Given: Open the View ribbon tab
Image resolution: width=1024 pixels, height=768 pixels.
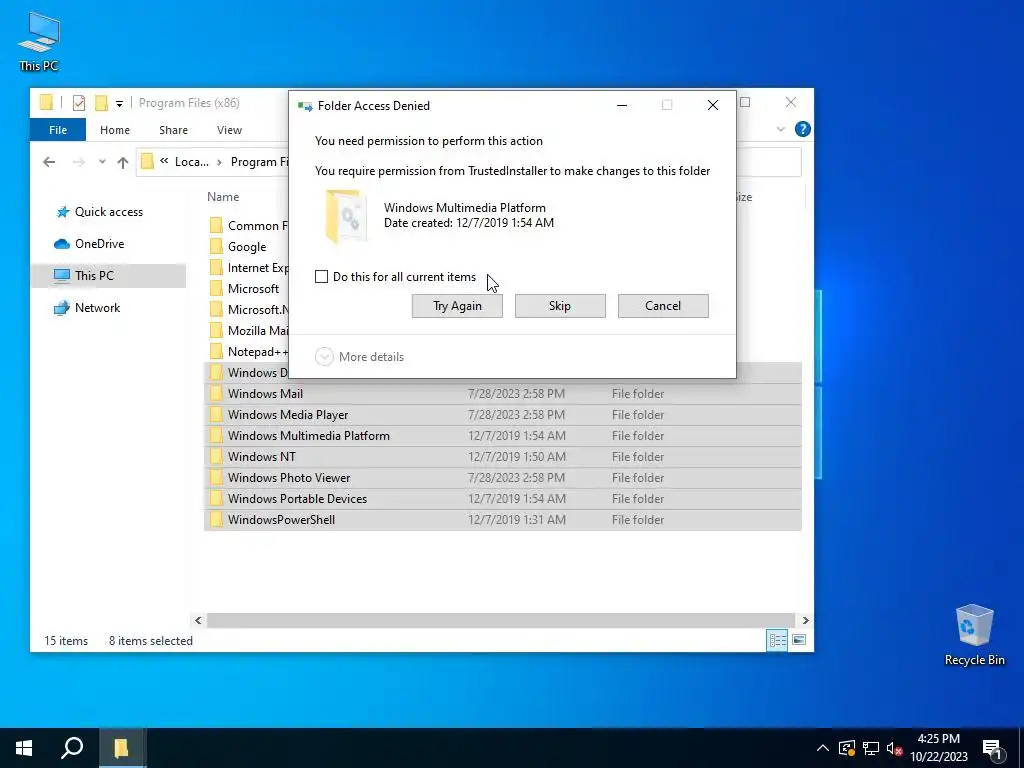Looking at the screenshot, I should pyautogui.click(x=229, y=130).
